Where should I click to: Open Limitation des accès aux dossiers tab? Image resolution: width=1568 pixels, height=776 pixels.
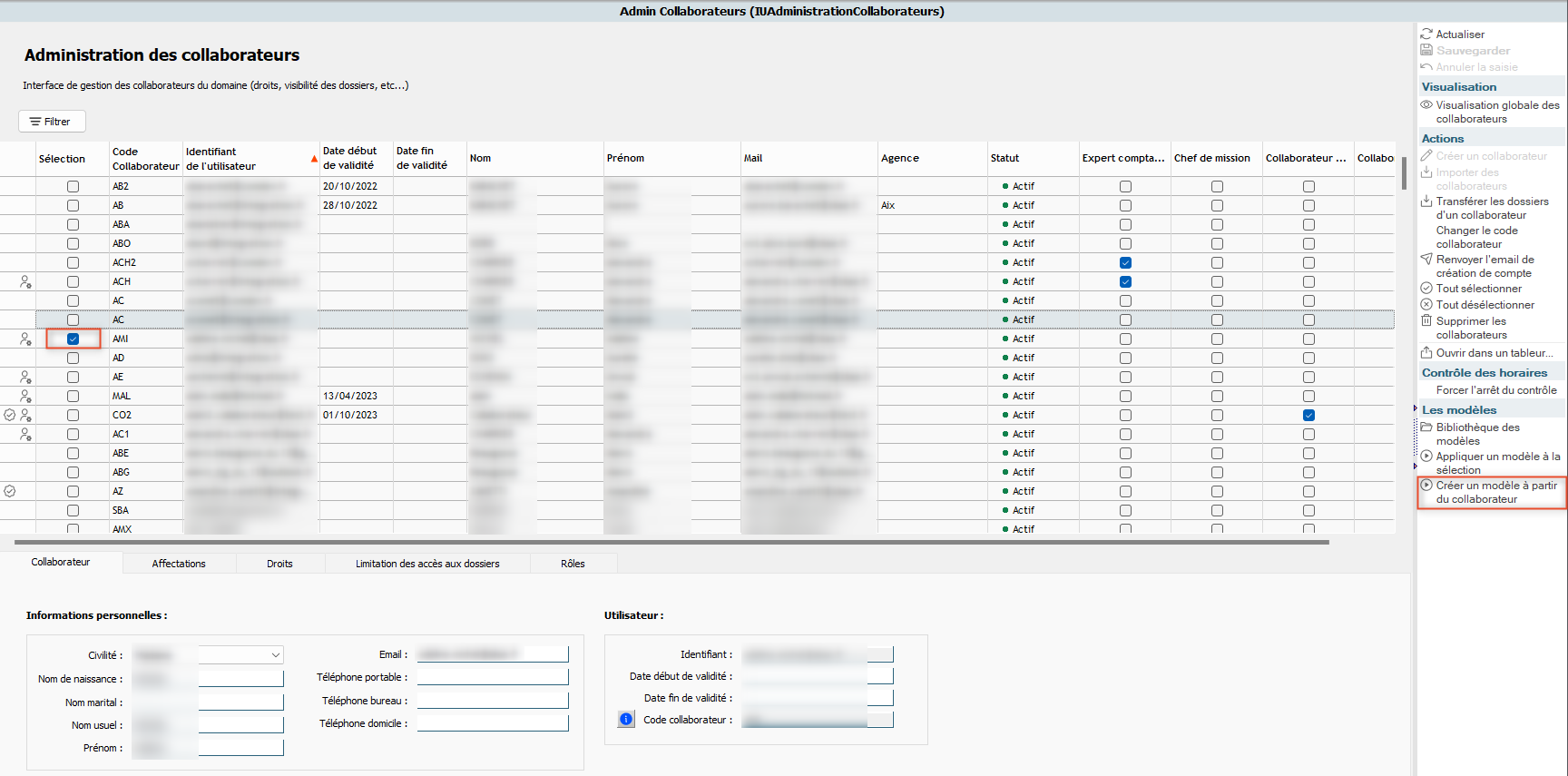pos(427,564)
